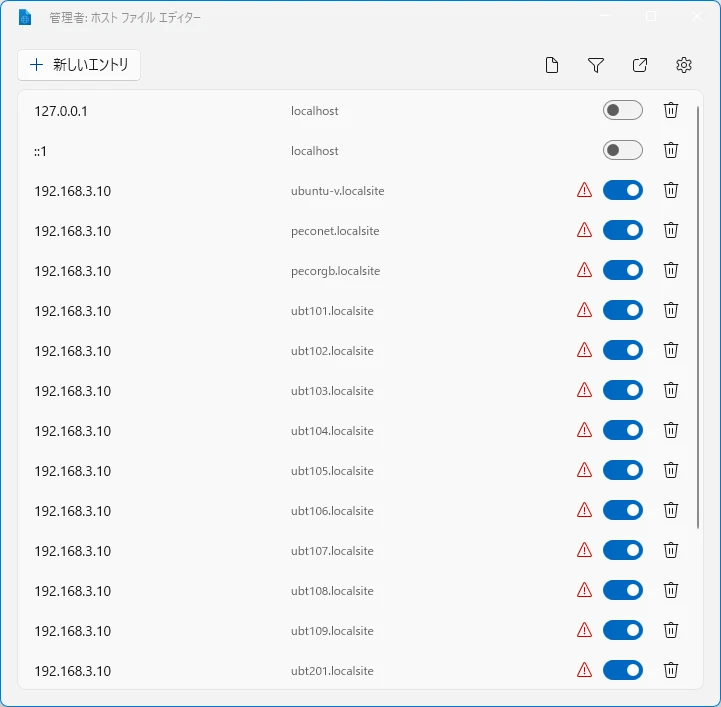This screenshot has width=721, height=707.
Task: Select the ubt102.localsite entry row
Action: 300,350
